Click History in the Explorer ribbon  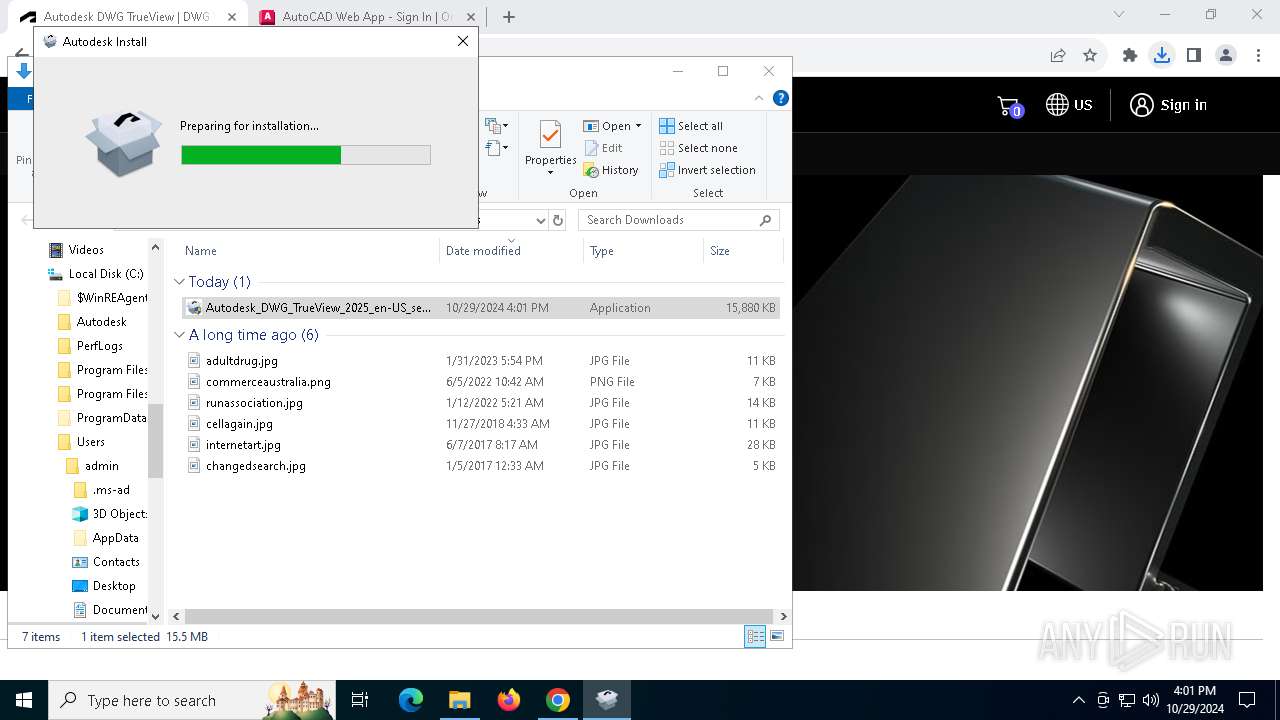point(611,170)
